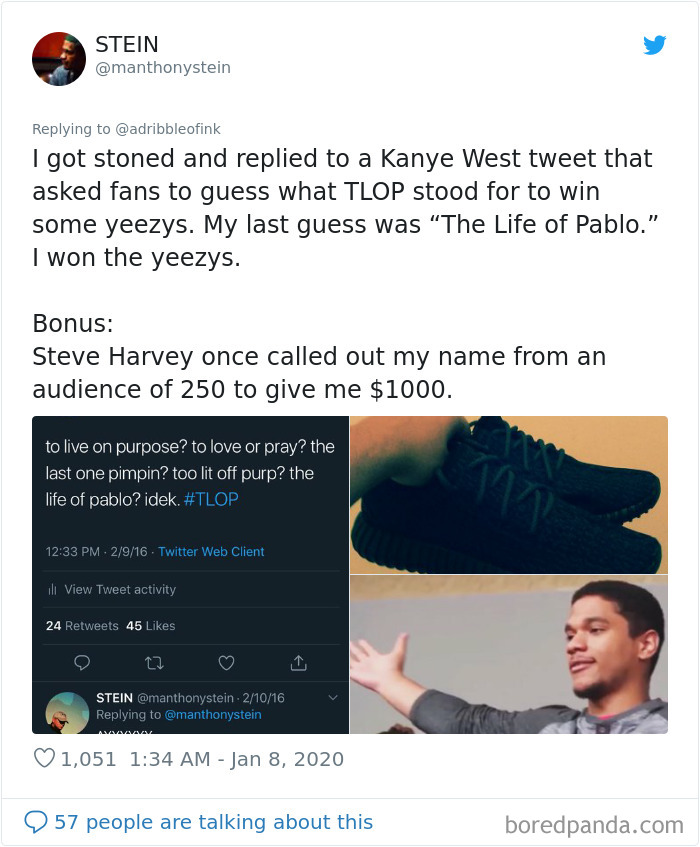The image size is (700, 847).
Task: Open "57 people are talking about this"
Action: pyautogui.click(x=213, y=822)
